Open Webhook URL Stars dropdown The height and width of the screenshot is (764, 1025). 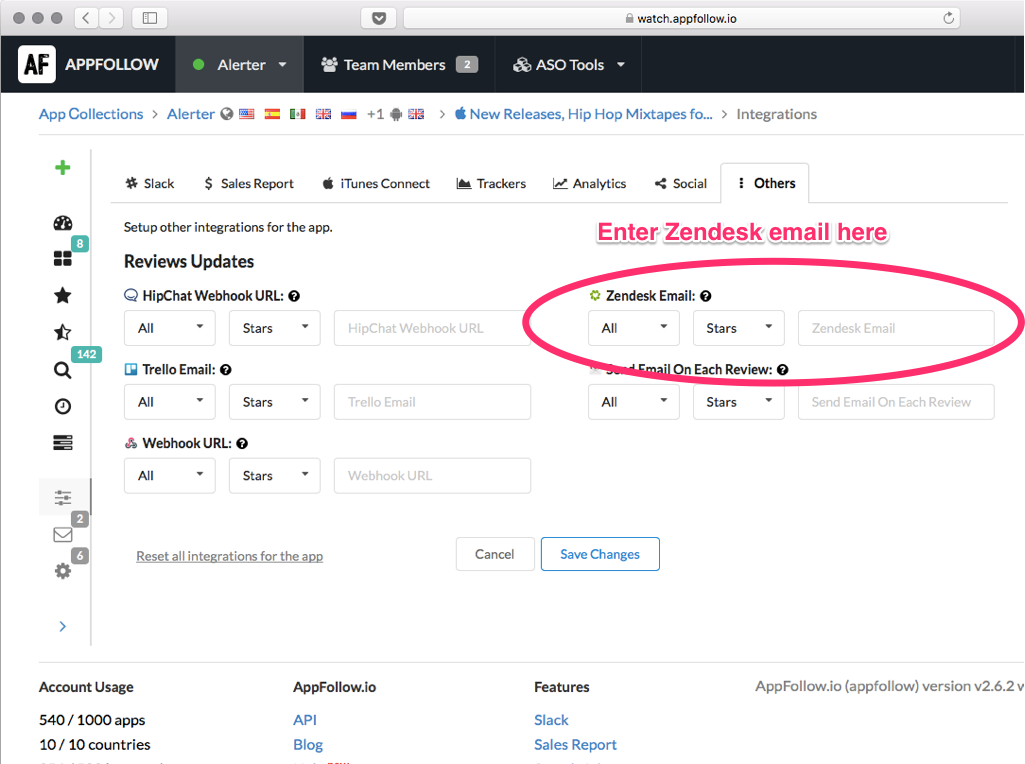[x=275, y=476]
